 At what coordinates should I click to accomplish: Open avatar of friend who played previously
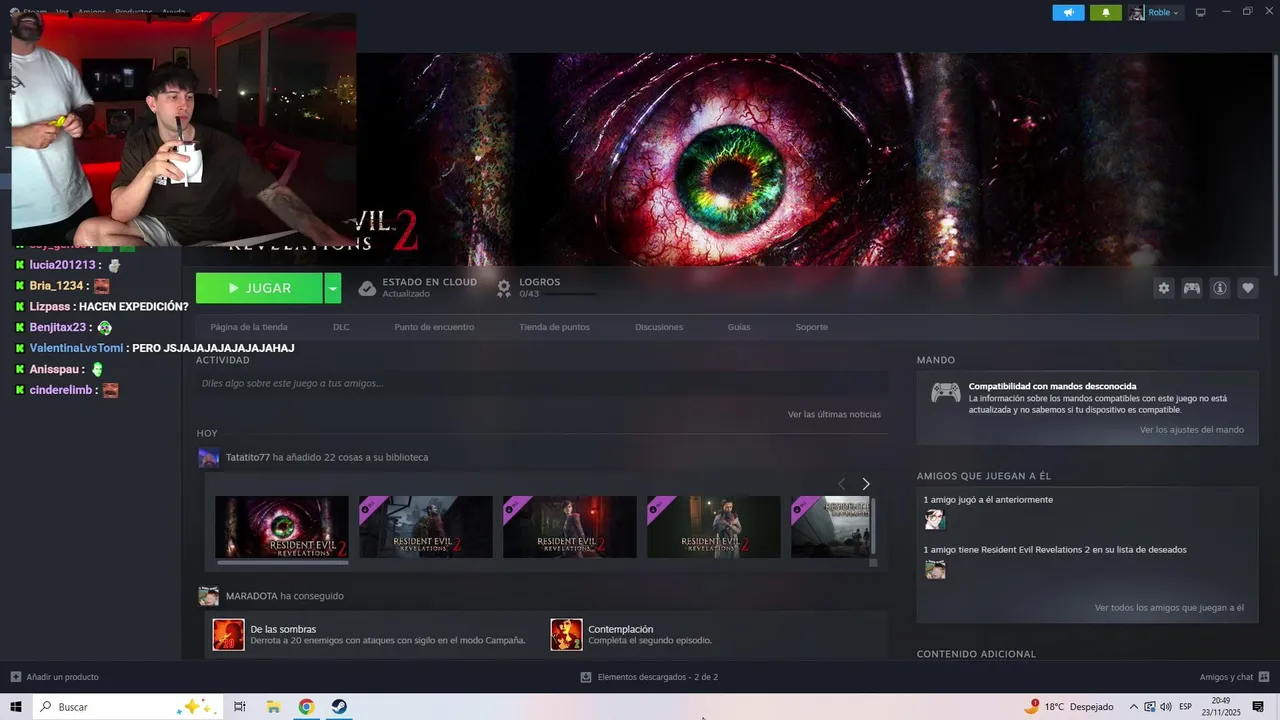click(x=935, y=520)
